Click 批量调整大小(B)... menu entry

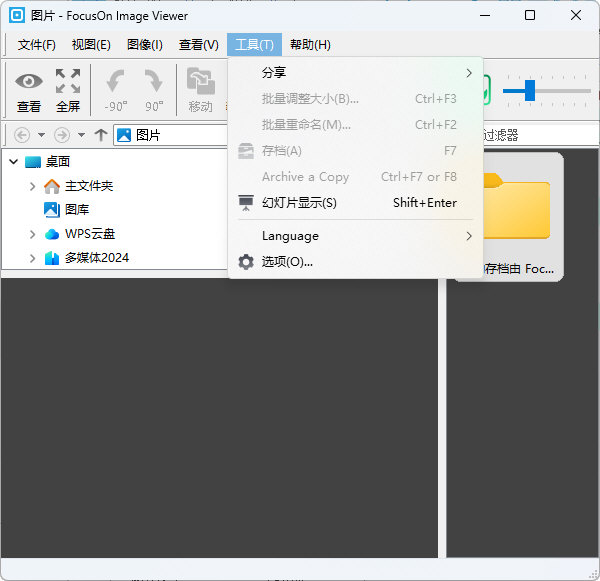pos(355,99)
